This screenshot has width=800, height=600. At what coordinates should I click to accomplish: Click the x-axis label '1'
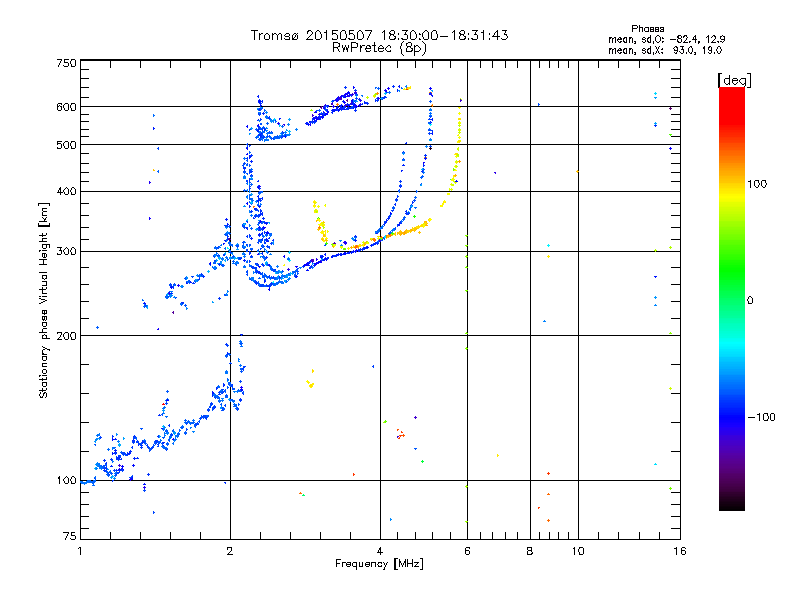(x=80, y=551)
